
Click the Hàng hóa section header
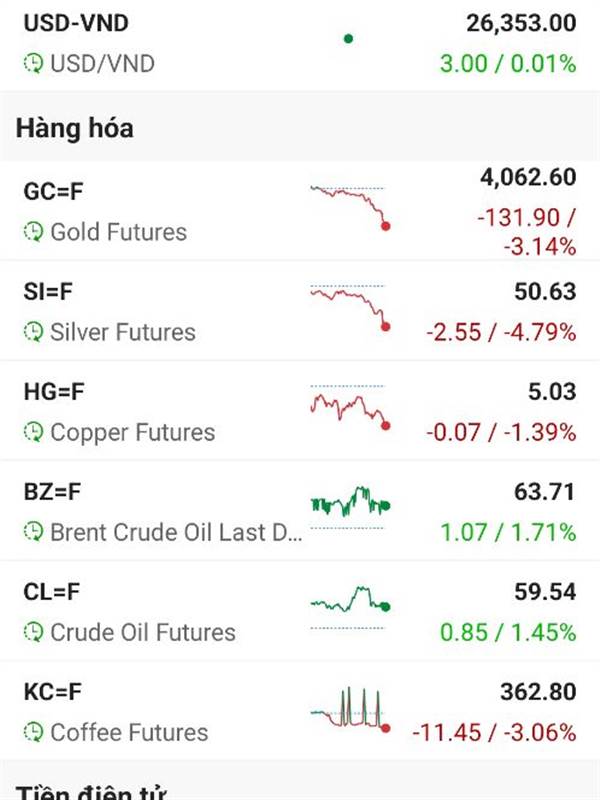tap(75, 129)
